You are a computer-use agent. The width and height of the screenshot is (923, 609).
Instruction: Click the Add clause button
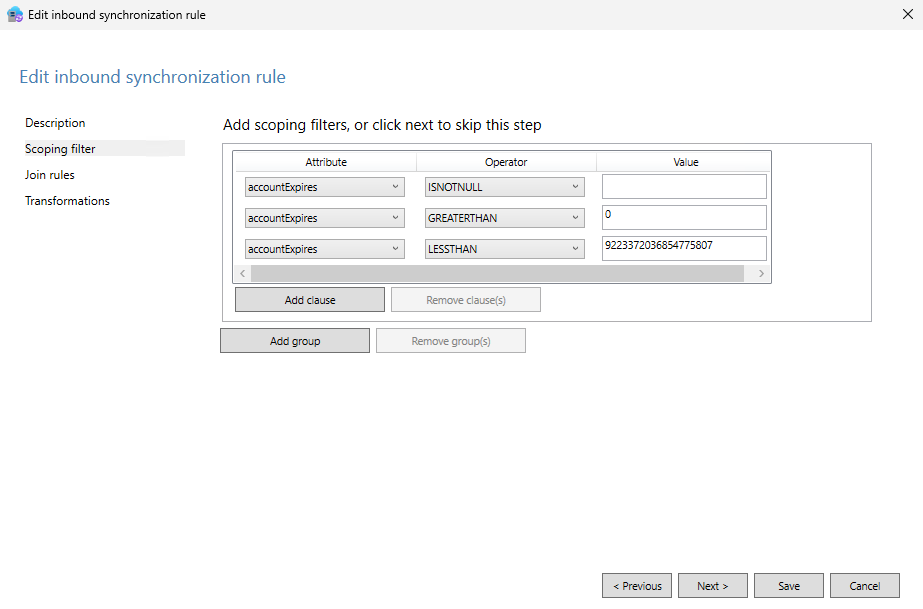pyautogui.click(x=309, y=299)
